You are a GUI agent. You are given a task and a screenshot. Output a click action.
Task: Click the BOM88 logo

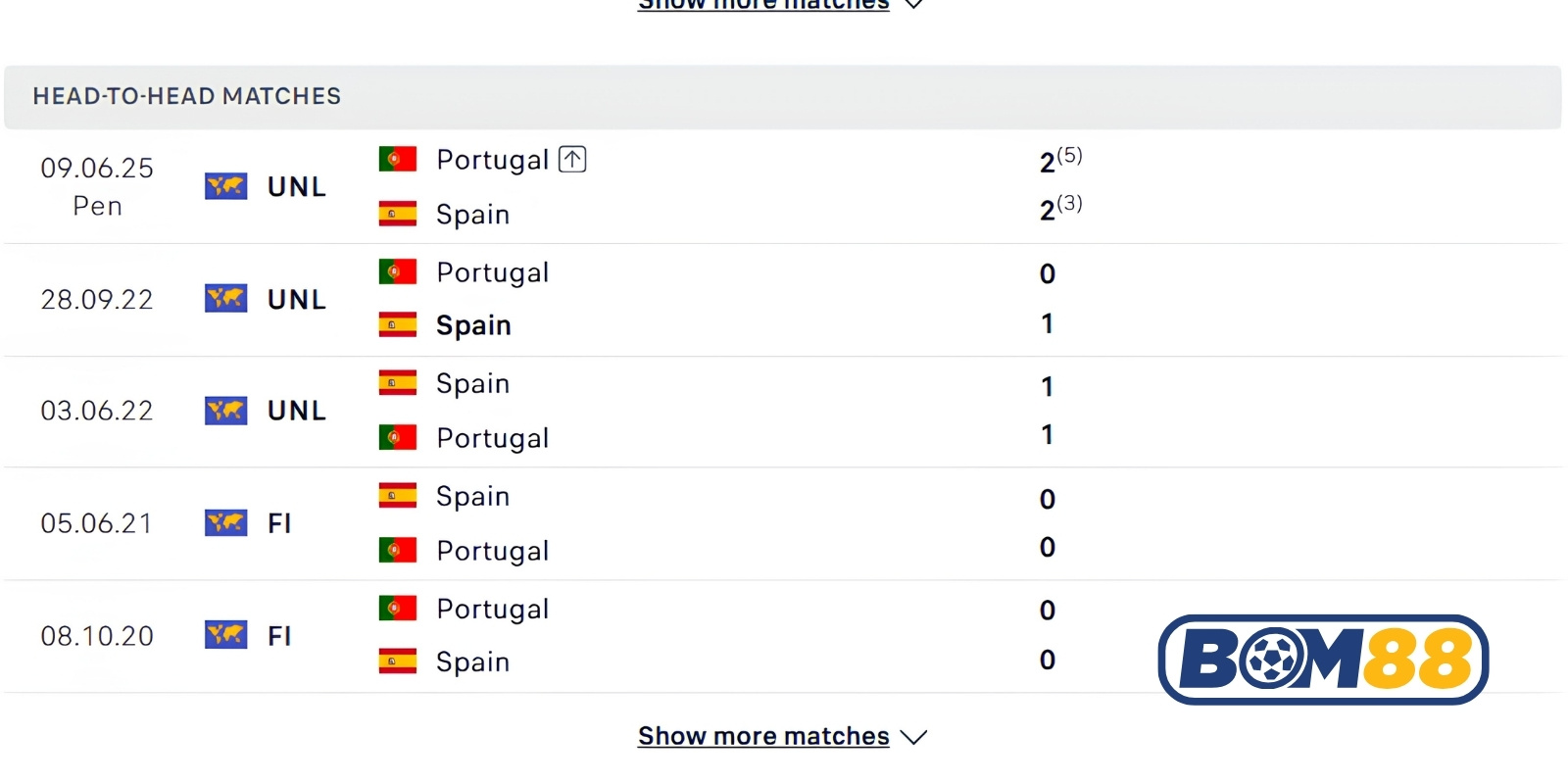(x=1323, y=660)
